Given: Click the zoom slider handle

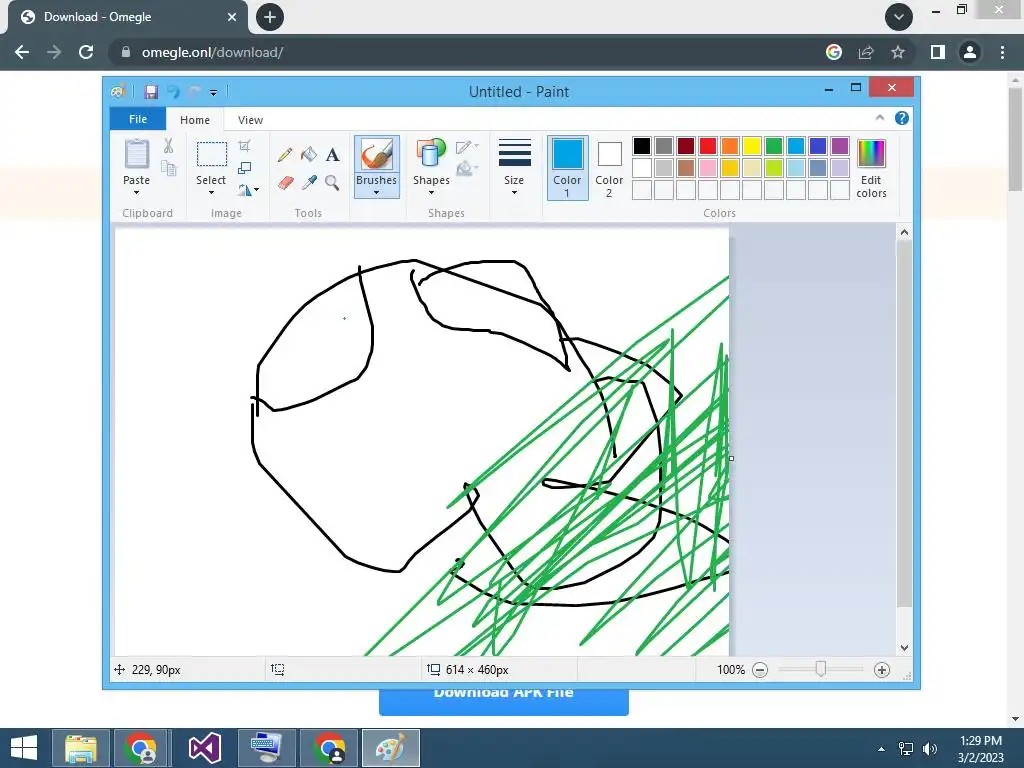Looking at the screenshot, I should pyautogui.click(x=821, y=669).
